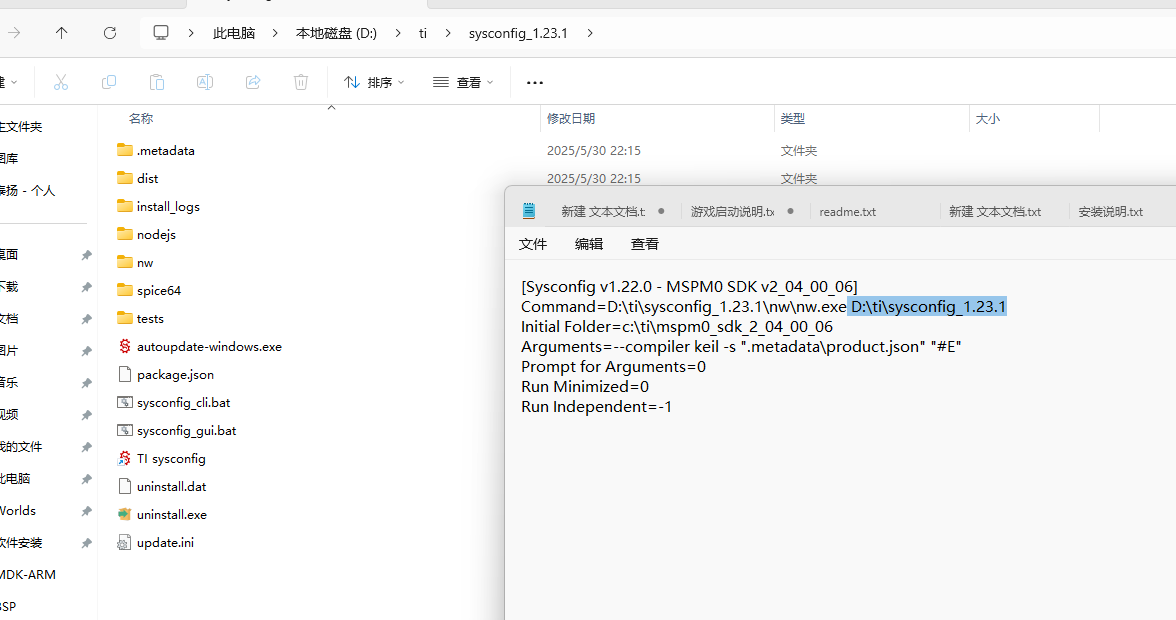Click the Cut scissors icon
The height and width of the screenshot is (620, 1176).
[x=61, y=82]
